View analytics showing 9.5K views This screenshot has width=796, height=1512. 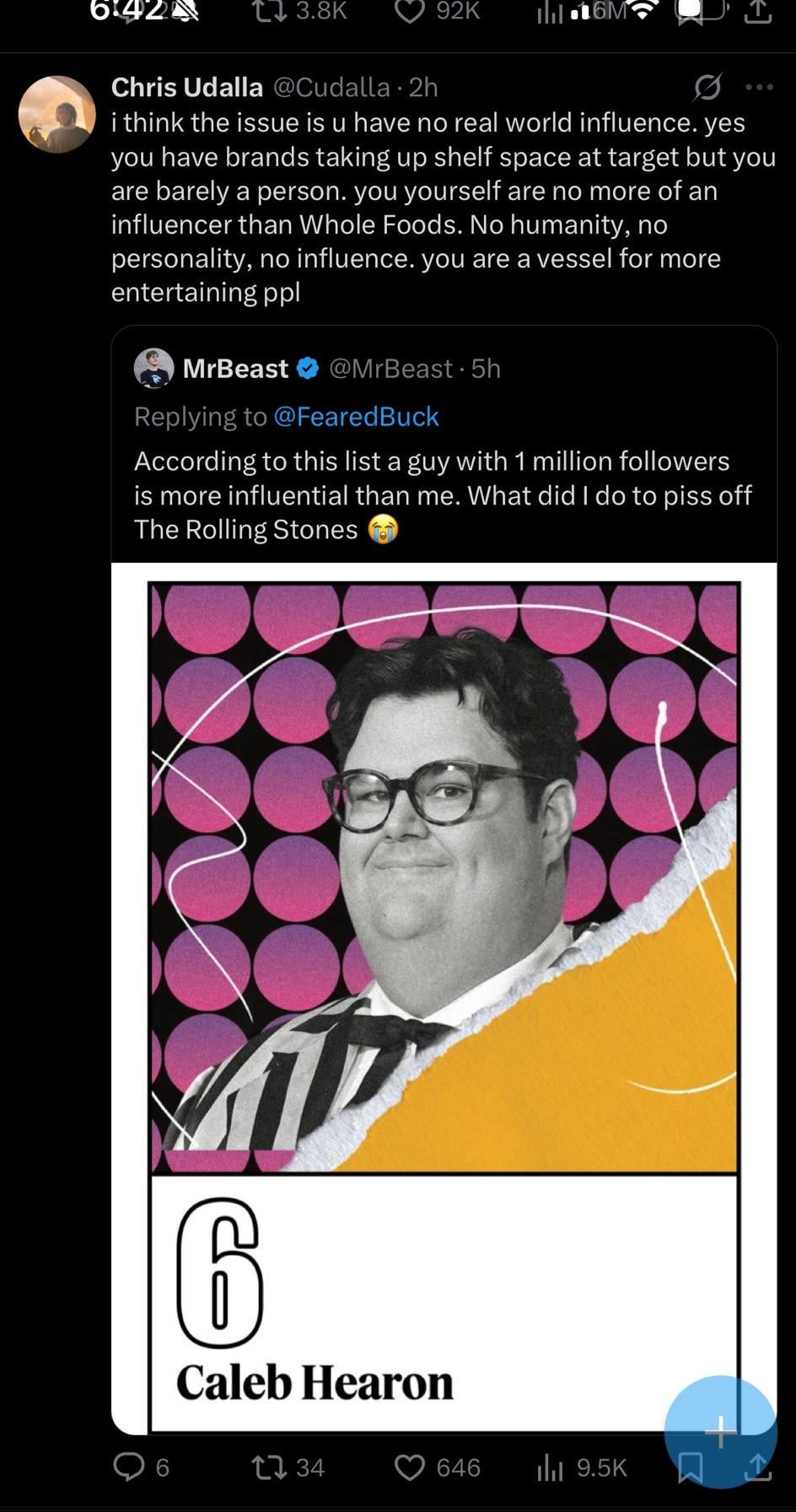(550, 1468)
